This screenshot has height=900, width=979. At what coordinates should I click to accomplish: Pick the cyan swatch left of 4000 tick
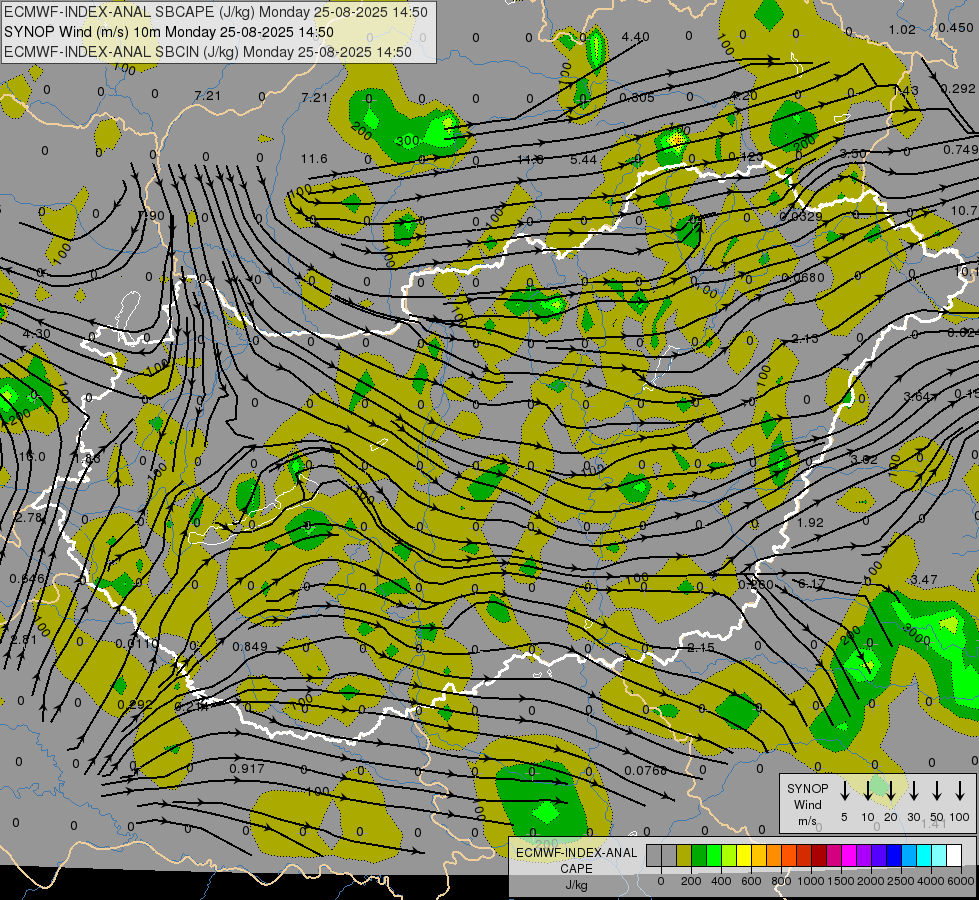click(924, 856)
